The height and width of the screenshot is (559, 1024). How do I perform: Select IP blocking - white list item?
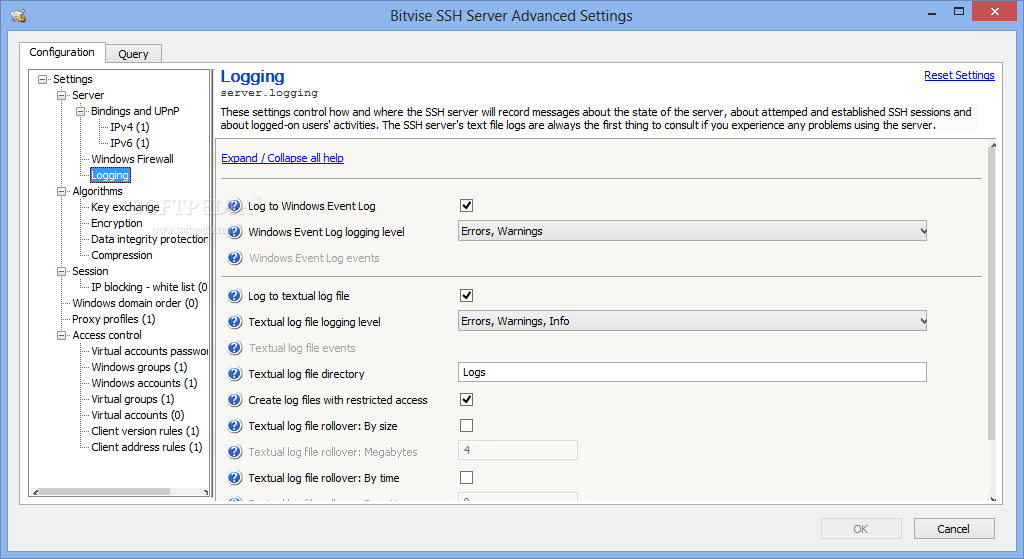tap(149, 287)
